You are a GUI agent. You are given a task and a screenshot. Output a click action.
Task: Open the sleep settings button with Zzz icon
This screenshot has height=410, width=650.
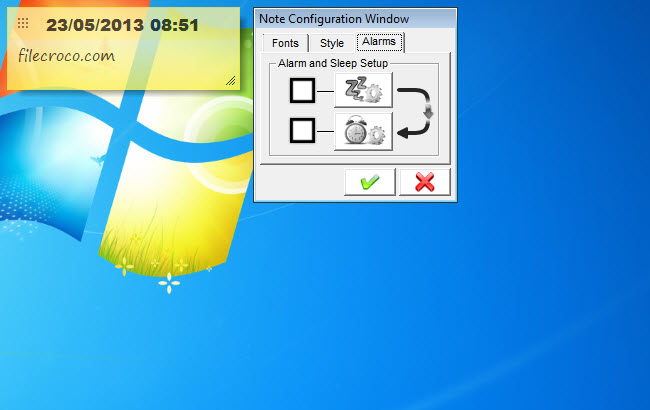pyautogui.click(x=363, y=90)
